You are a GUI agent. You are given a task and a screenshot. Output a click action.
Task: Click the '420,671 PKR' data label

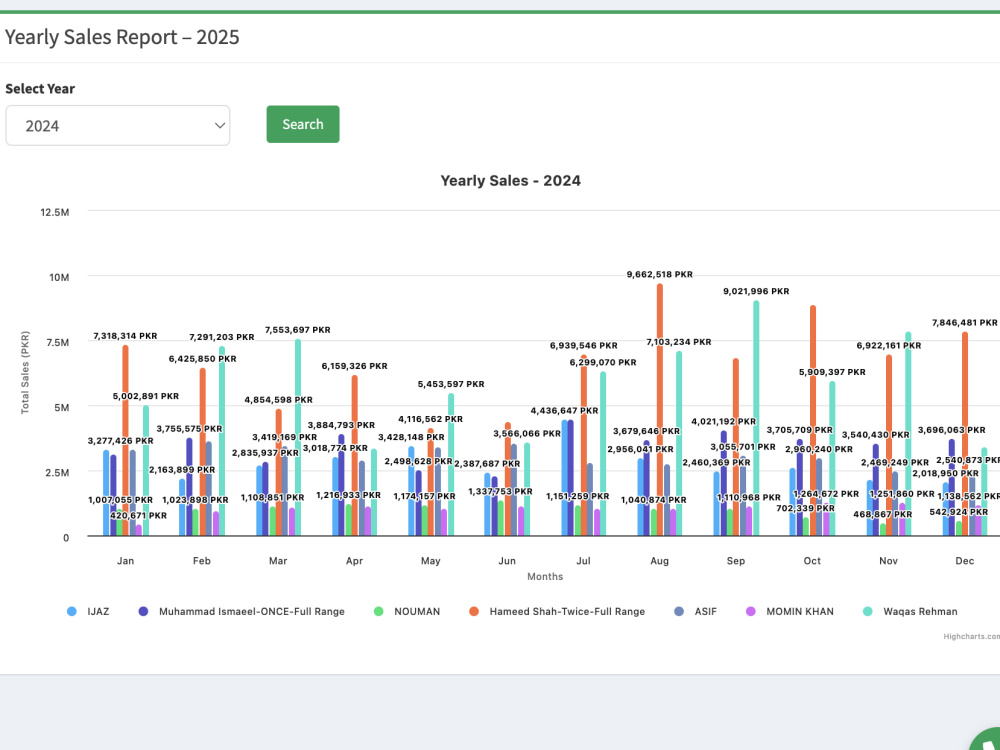pyautogui.click(x=138, y=515)
